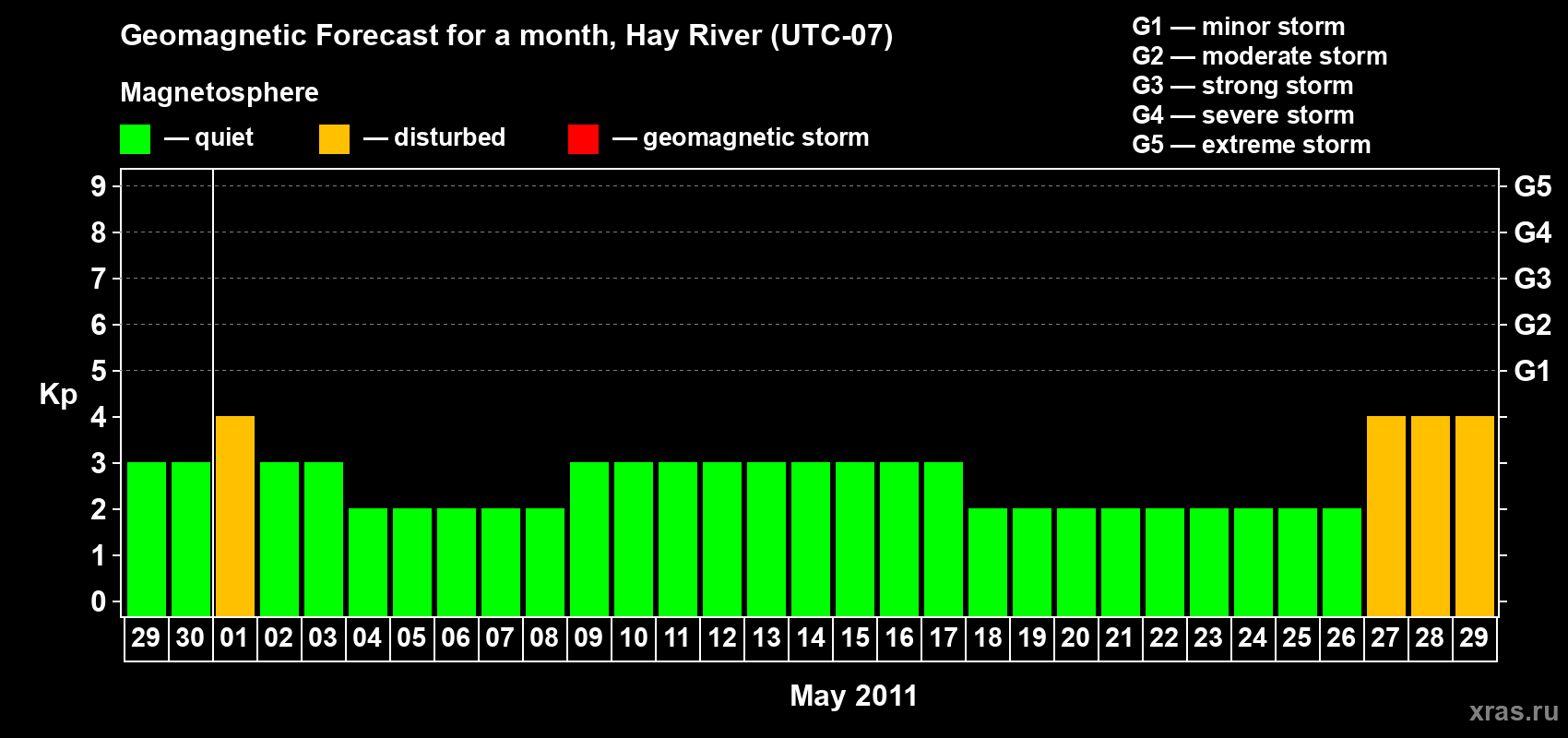The height and width of the screenshot is (738, 1568).
Task: Click the date label 27 on the axis
Action: (x=1385, y=637)
